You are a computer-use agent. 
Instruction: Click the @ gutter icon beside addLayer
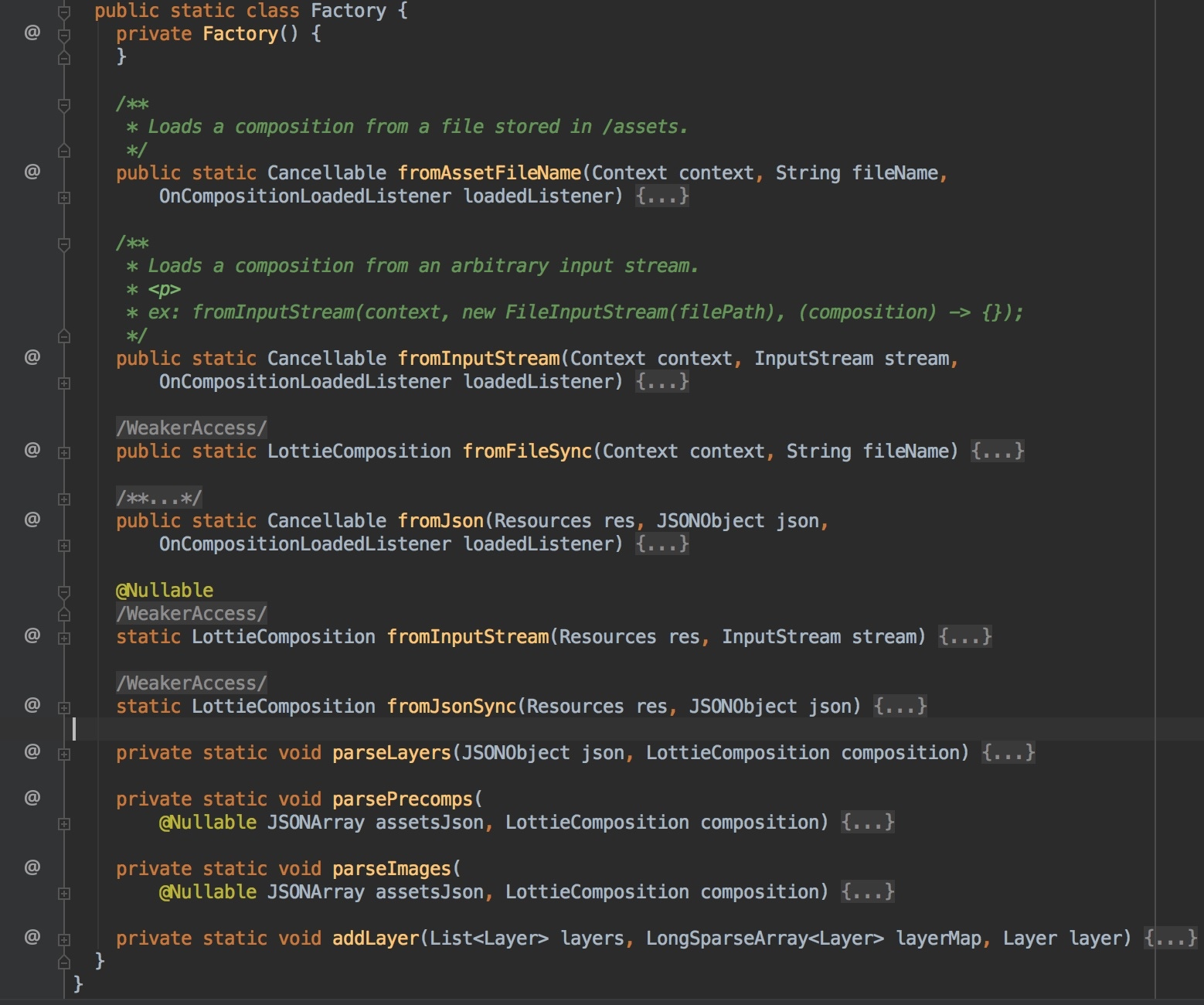point(32,937)
